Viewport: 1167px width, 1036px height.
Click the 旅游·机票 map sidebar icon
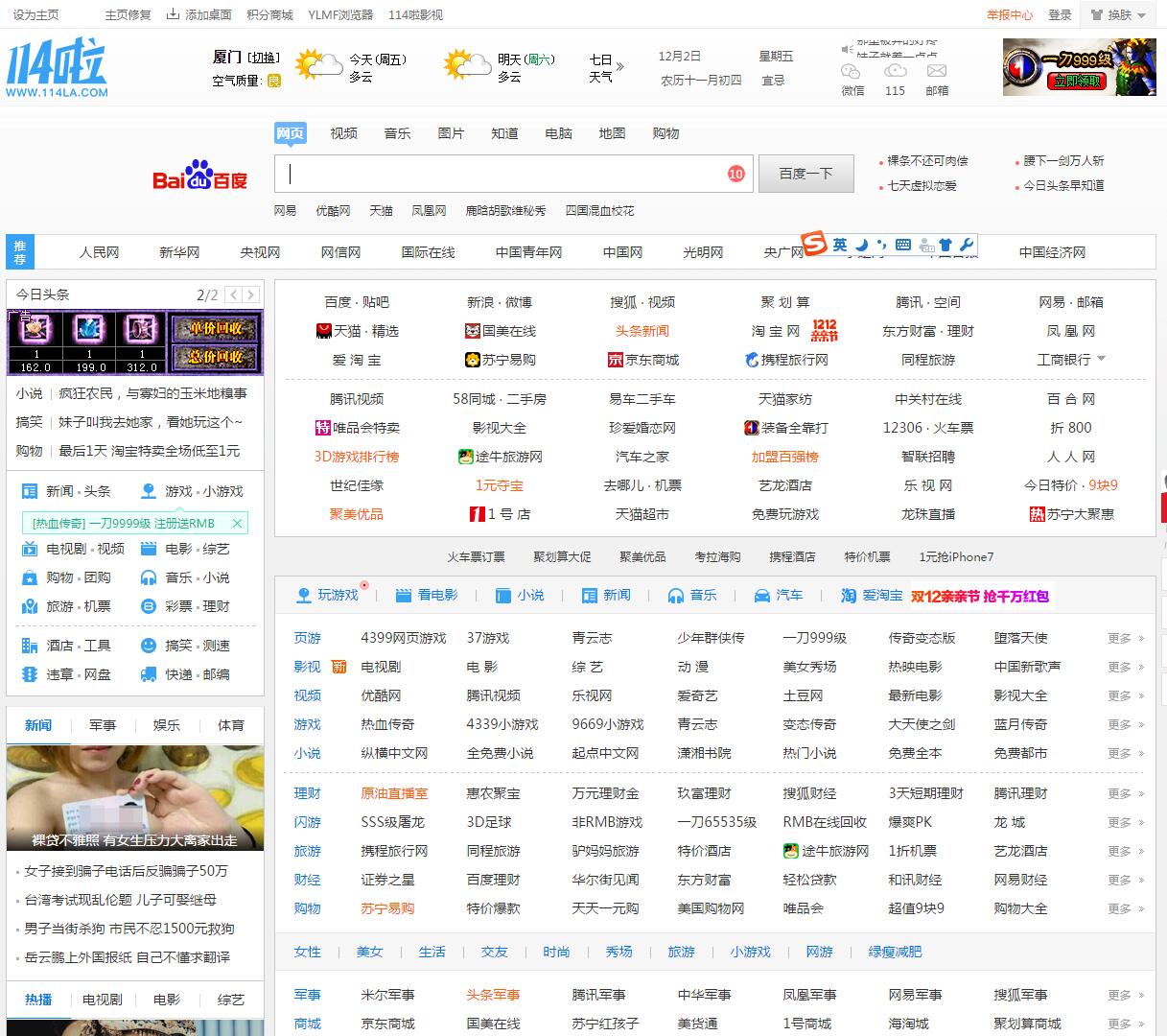(30, 606)
